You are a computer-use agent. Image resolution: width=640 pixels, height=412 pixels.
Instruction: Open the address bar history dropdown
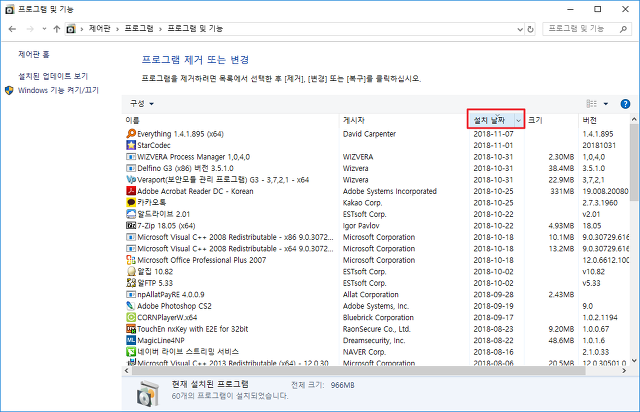coord(520,29)
